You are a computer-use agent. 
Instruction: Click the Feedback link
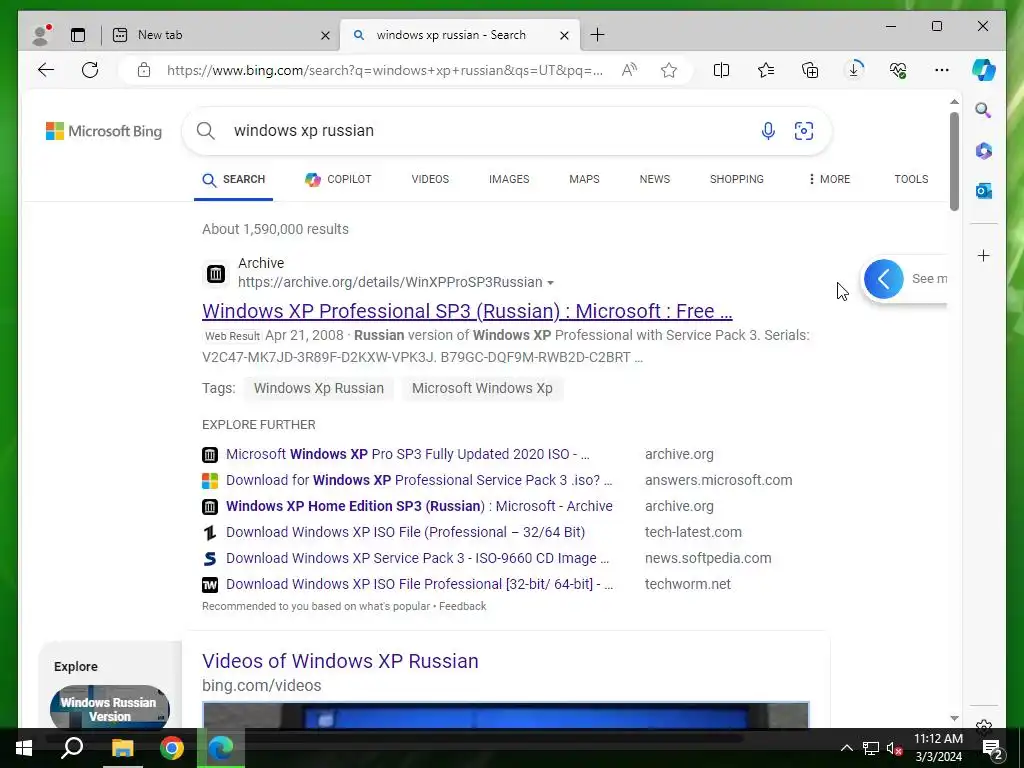462,607
